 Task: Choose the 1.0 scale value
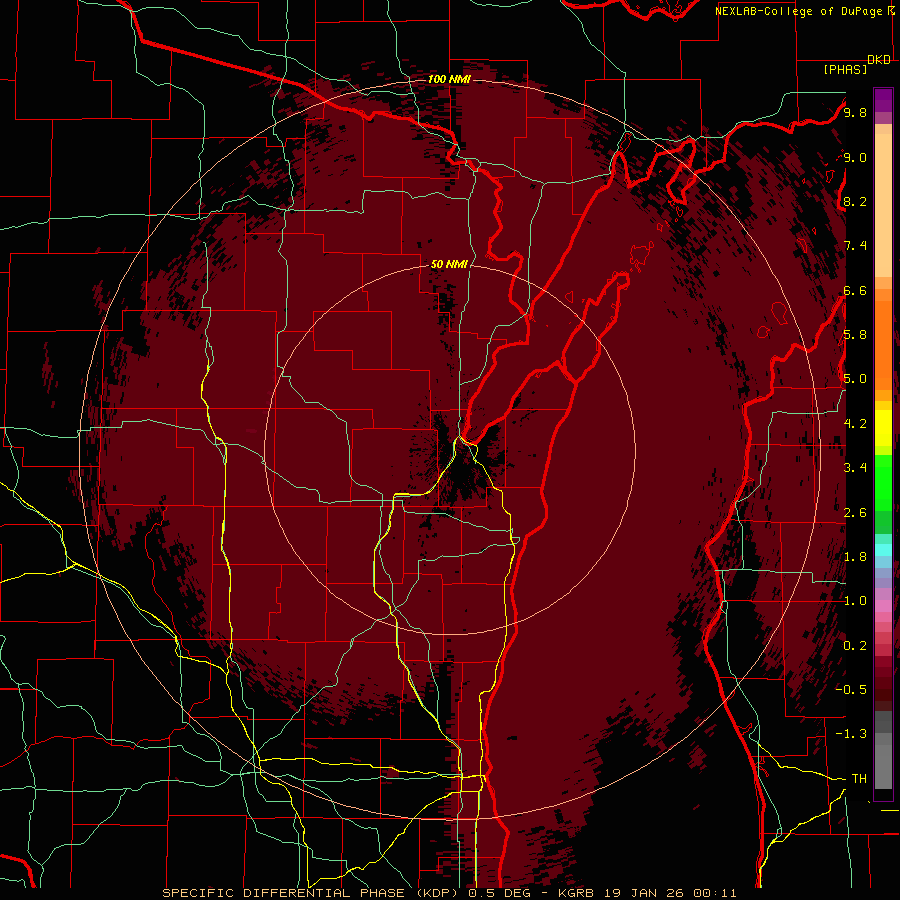click(855, 601)
